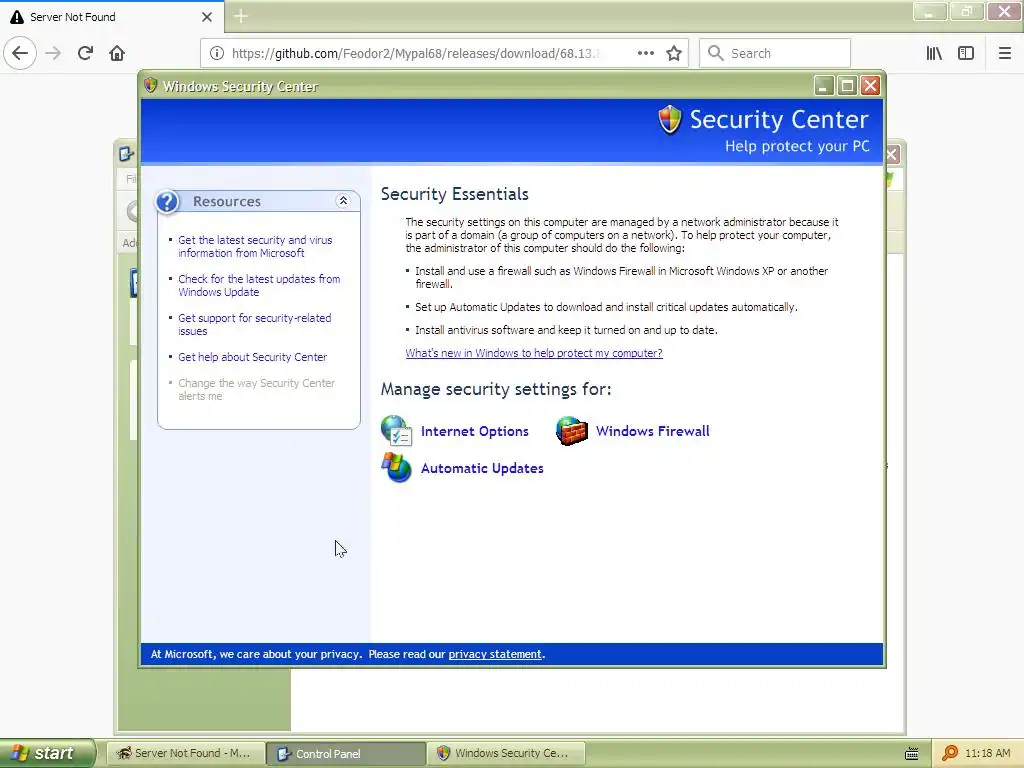Open What's new in Windows help link
The width and height of the screenshot is (1024, 768).
coord(534,353)
